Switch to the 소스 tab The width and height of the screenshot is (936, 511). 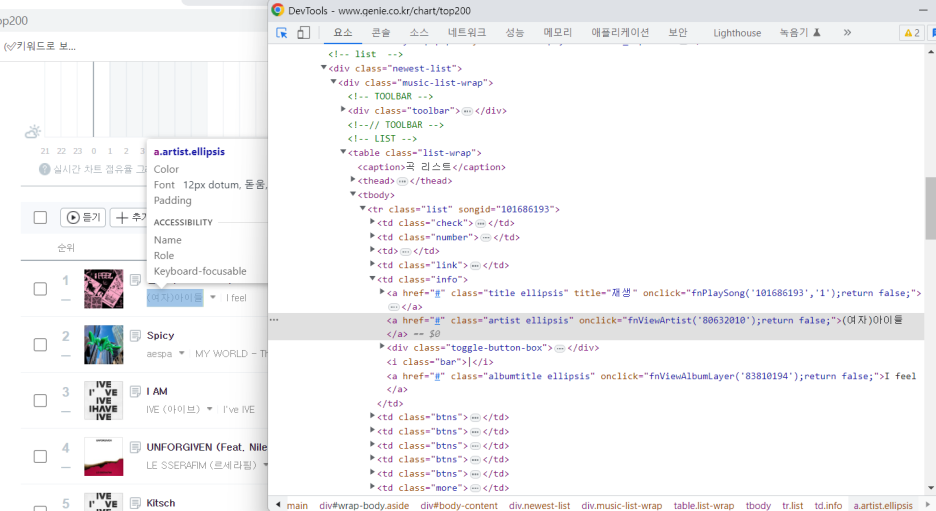coord(419,33)
